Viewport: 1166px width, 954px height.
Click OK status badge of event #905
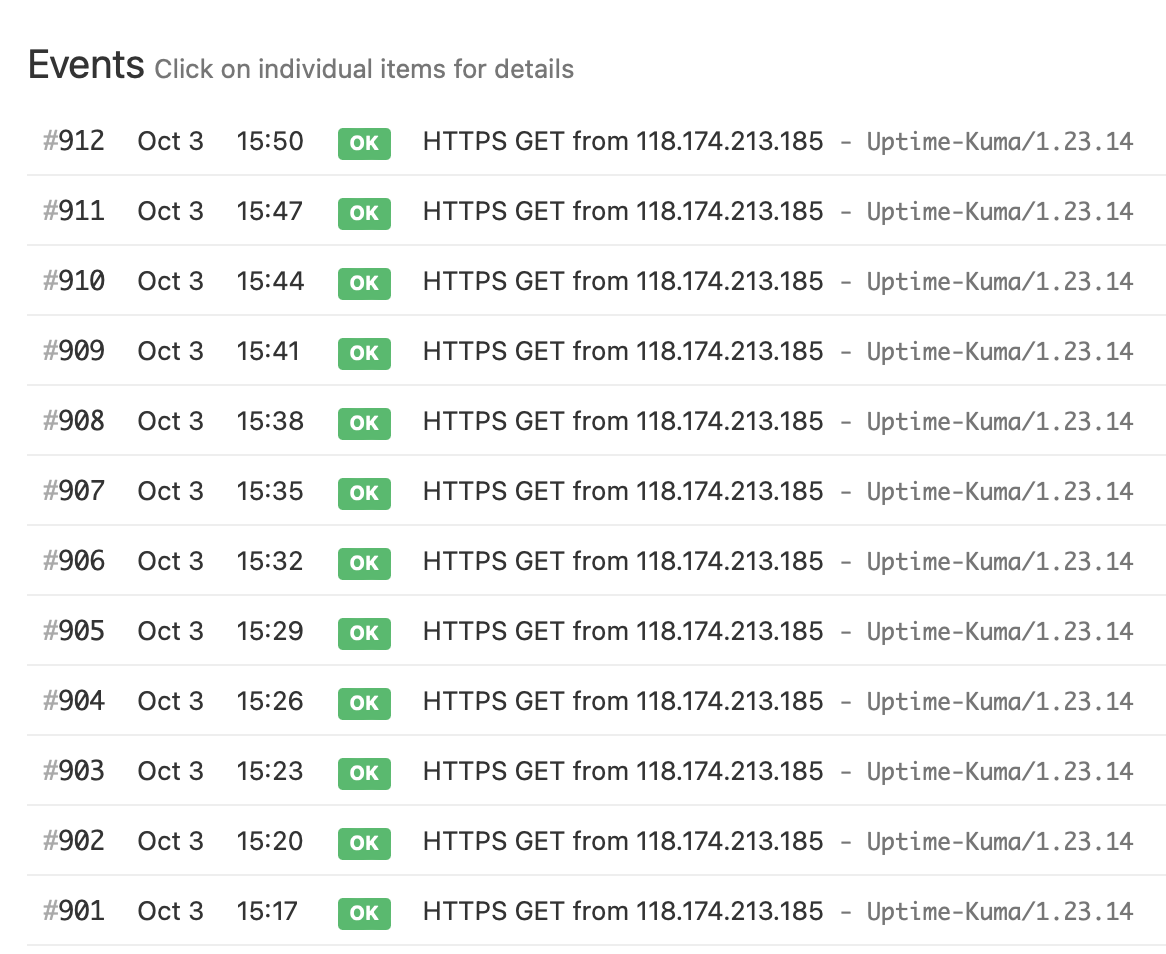[x=364, y=632]
